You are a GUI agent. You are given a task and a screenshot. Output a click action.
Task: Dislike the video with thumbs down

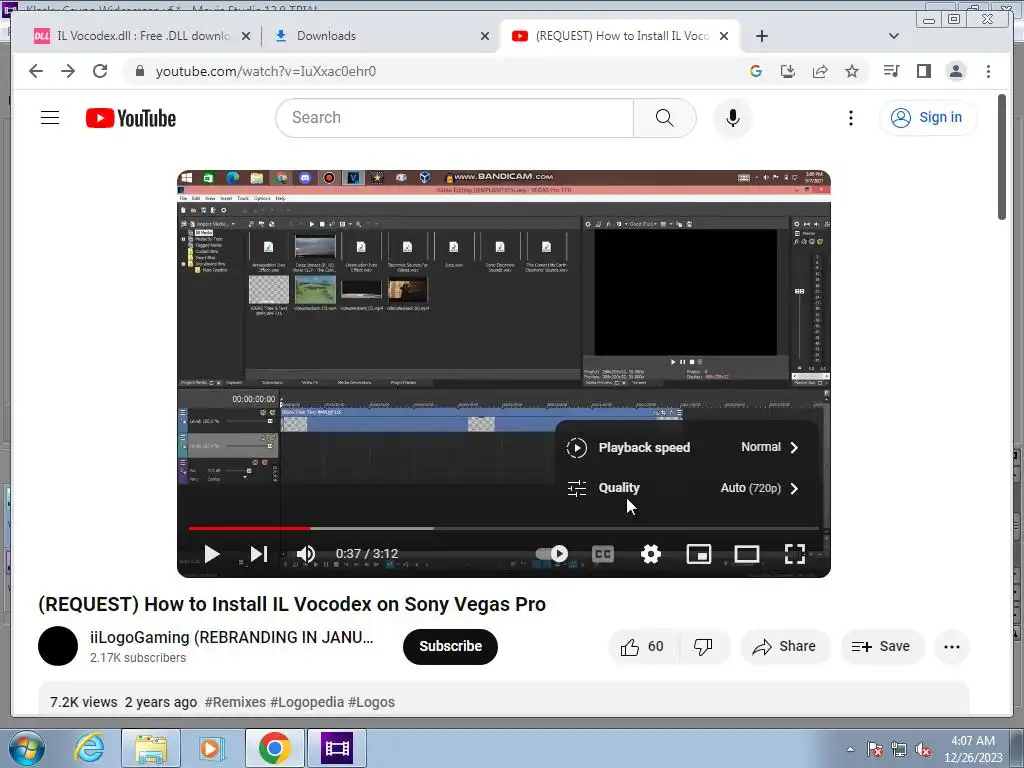point(703,647)
